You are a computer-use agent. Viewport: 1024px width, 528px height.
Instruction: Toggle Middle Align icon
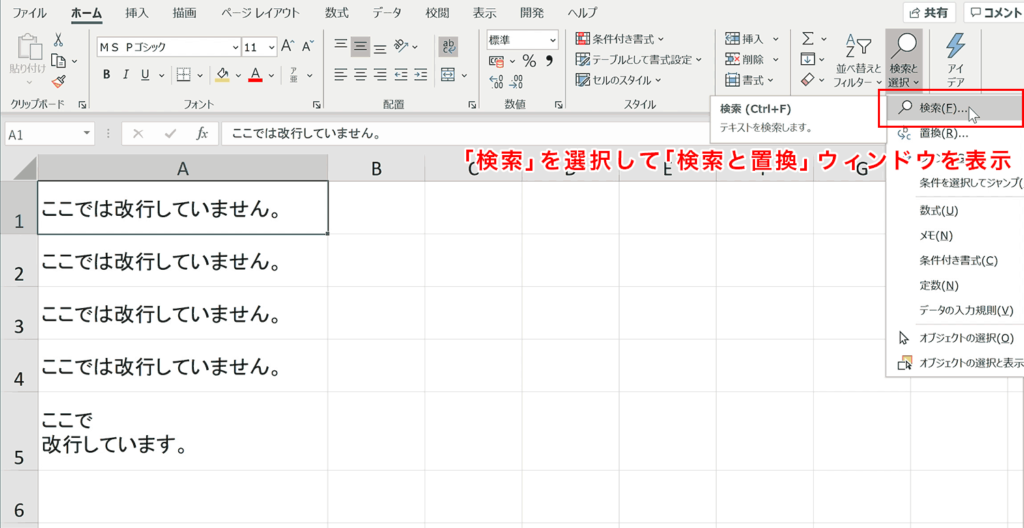(360, 46)
